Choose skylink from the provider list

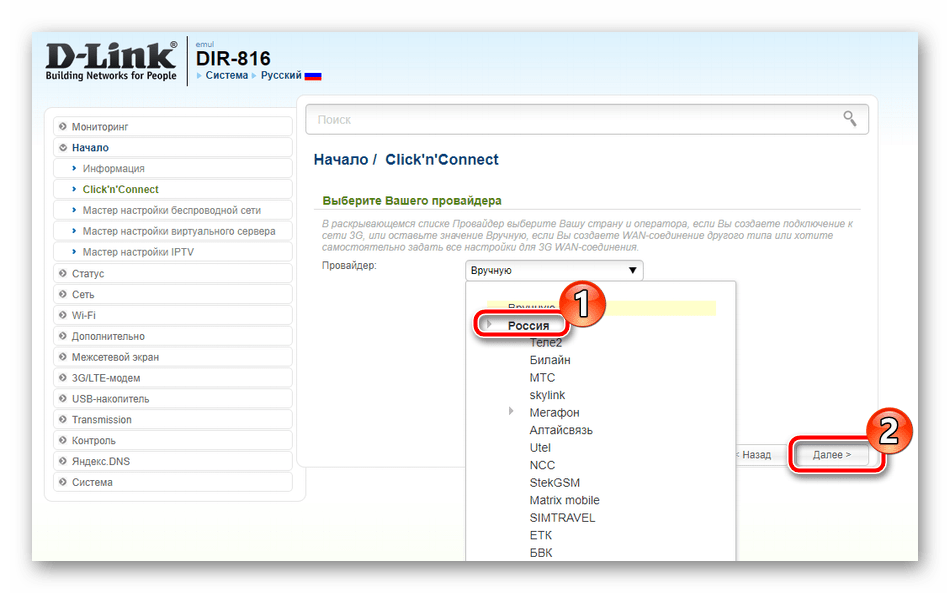coord(546,395)
